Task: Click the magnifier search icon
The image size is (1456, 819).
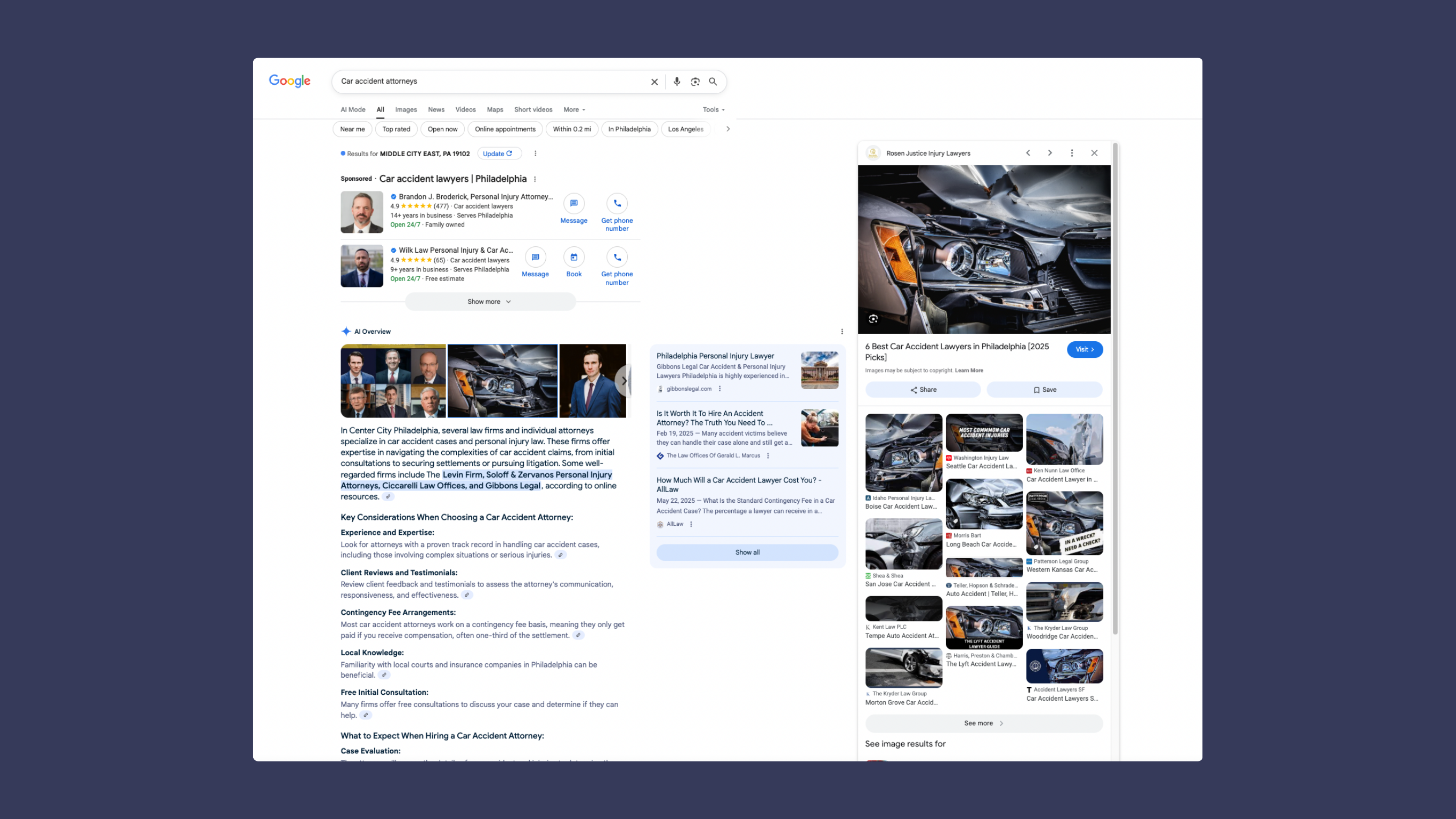Action: 713,82
